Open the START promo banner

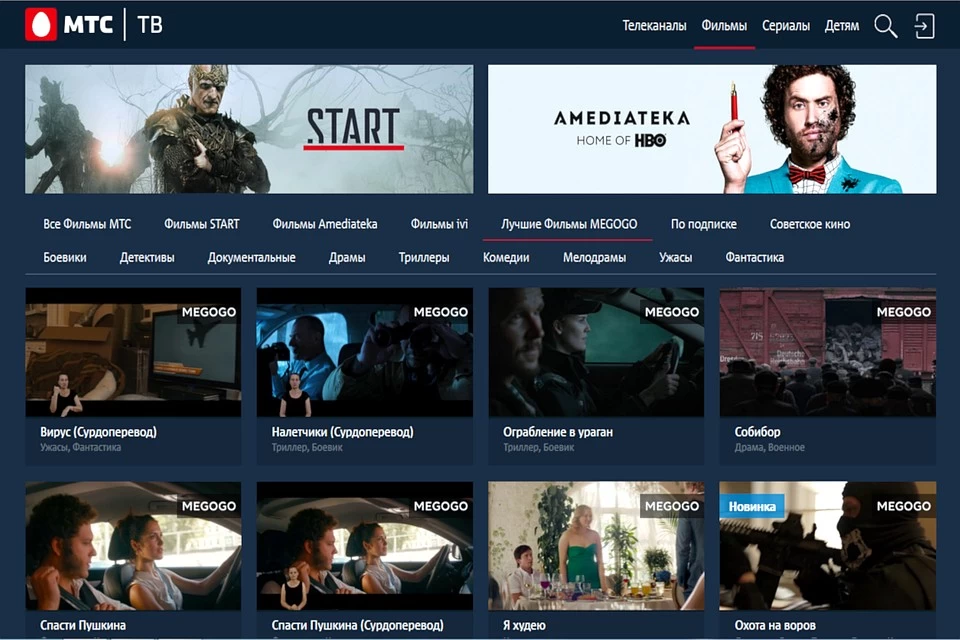point(249,129)
